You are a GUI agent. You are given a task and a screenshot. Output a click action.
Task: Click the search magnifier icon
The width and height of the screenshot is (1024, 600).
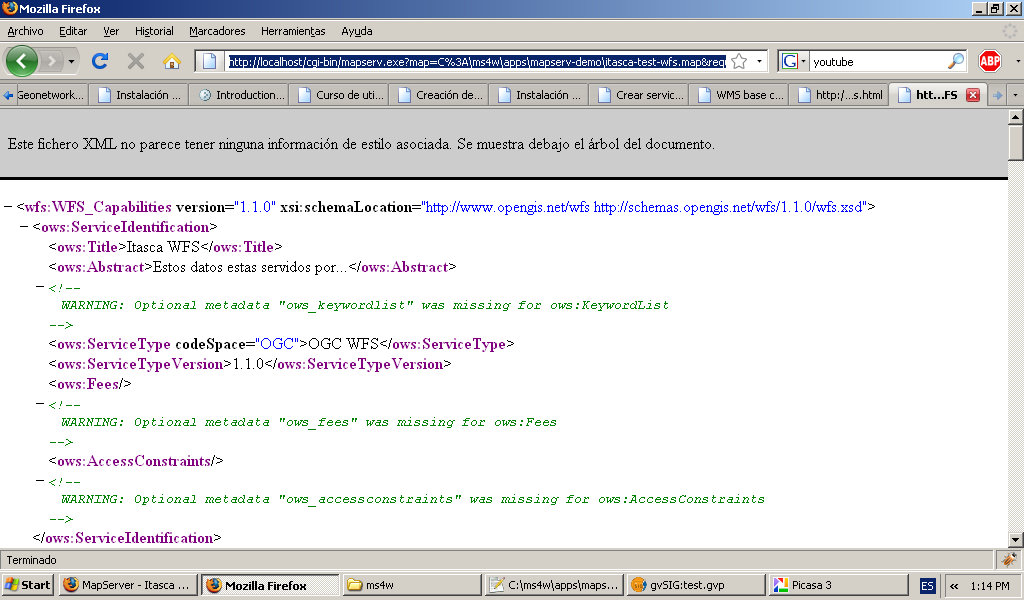(956, 61)
